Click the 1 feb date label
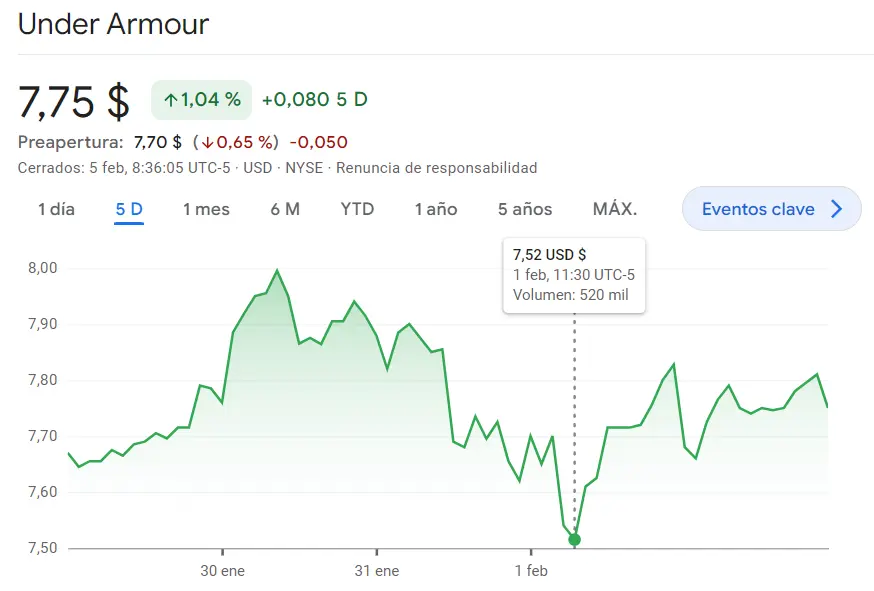 531,571
